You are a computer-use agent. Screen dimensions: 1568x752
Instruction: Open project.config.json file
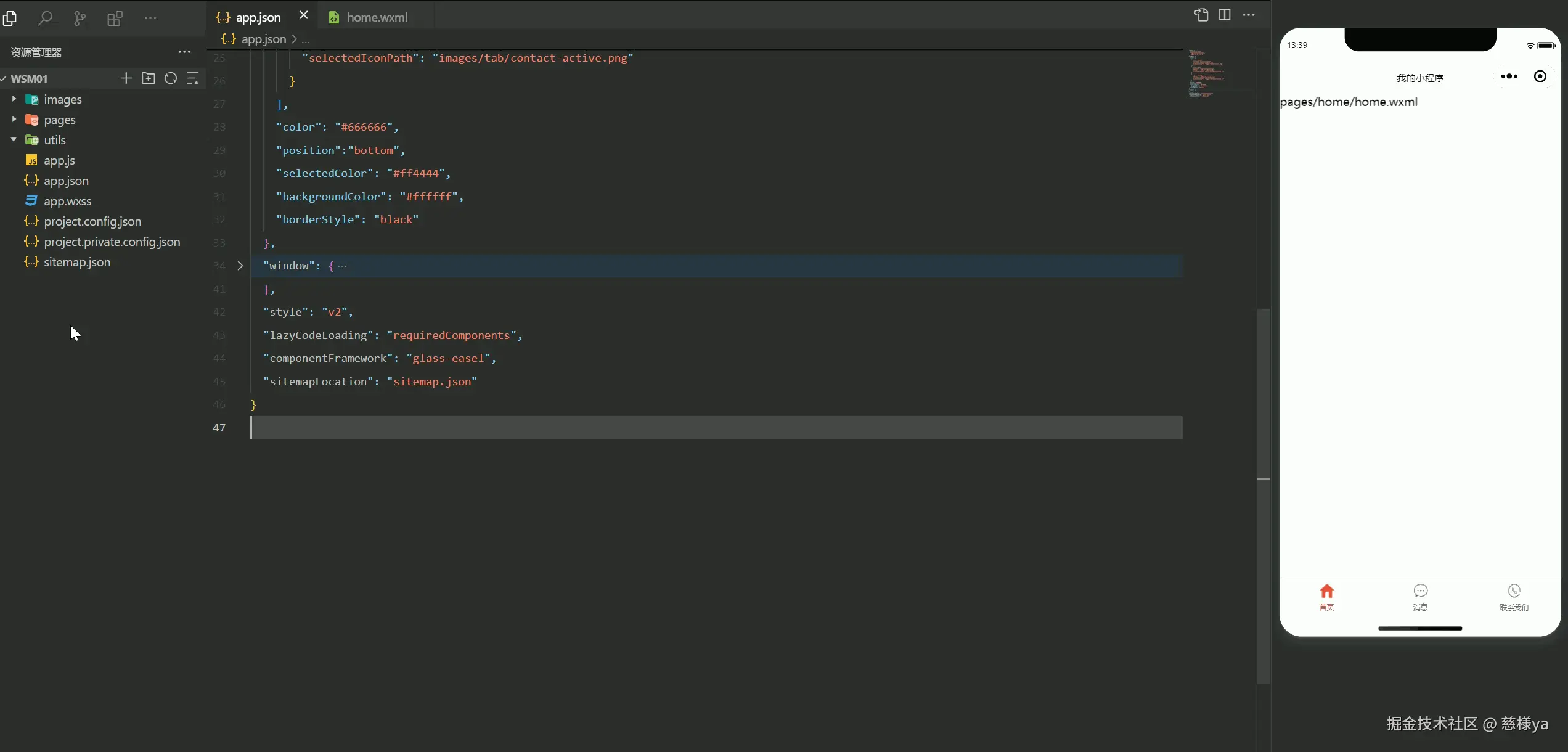click(x=92, y=221)
